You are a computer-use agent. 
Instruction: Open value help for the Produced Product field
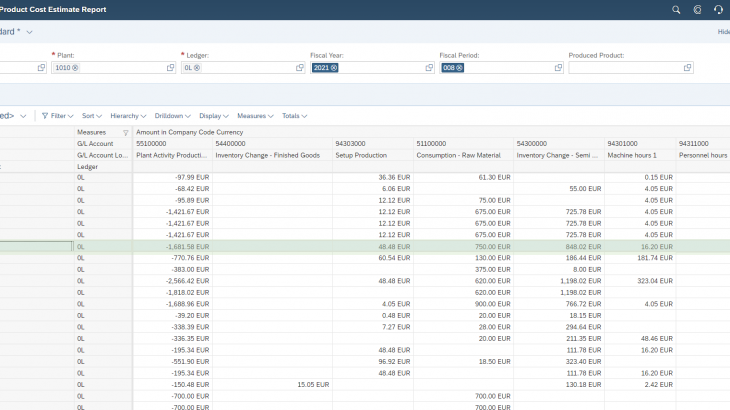pyautogui.click(x=687, y=68)
